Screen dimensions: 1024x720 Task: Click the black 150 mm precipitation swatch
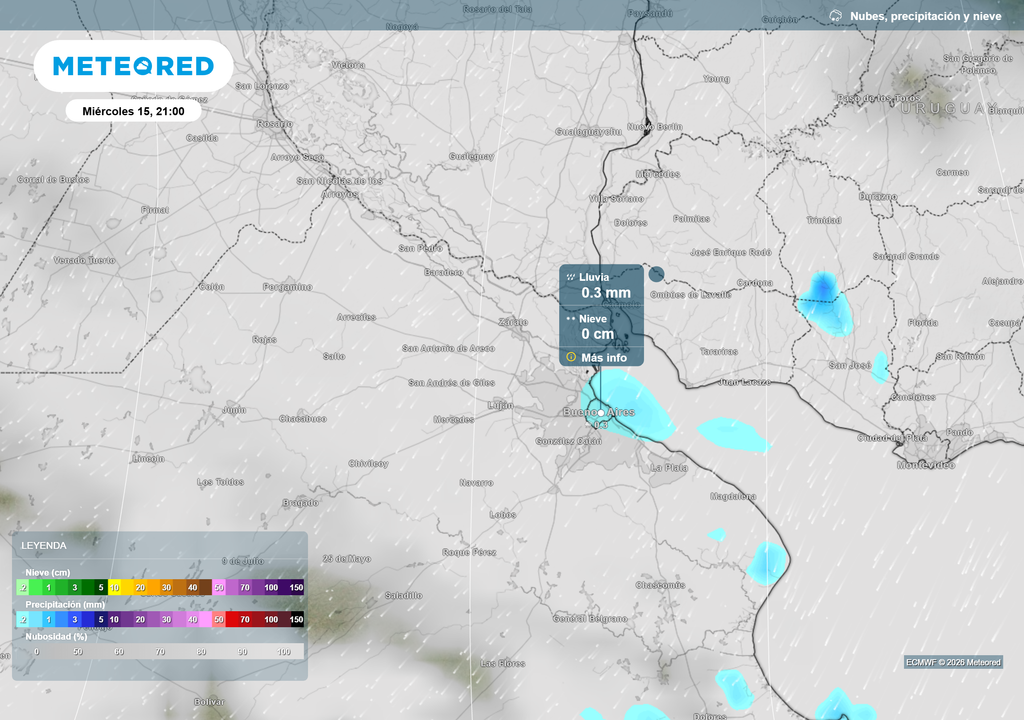coord(296,619)
